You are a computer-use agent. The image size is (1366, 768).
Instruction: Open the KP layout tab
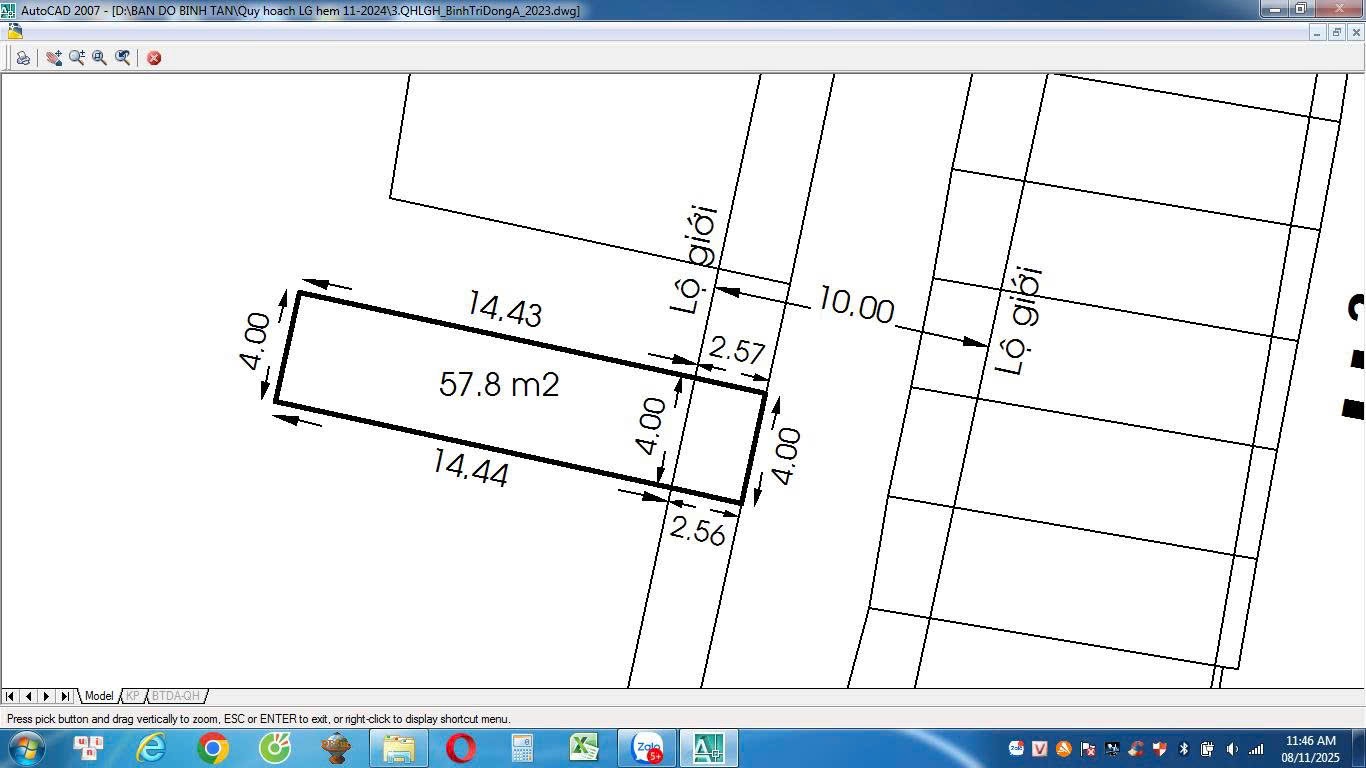click(x=133, y=696)
